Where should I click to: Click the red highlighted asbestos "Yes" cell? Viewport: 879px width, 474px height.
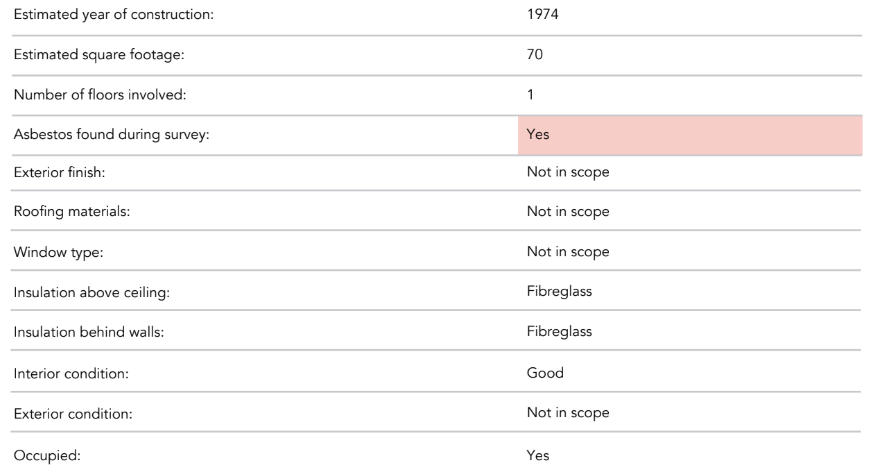(689, 134)
